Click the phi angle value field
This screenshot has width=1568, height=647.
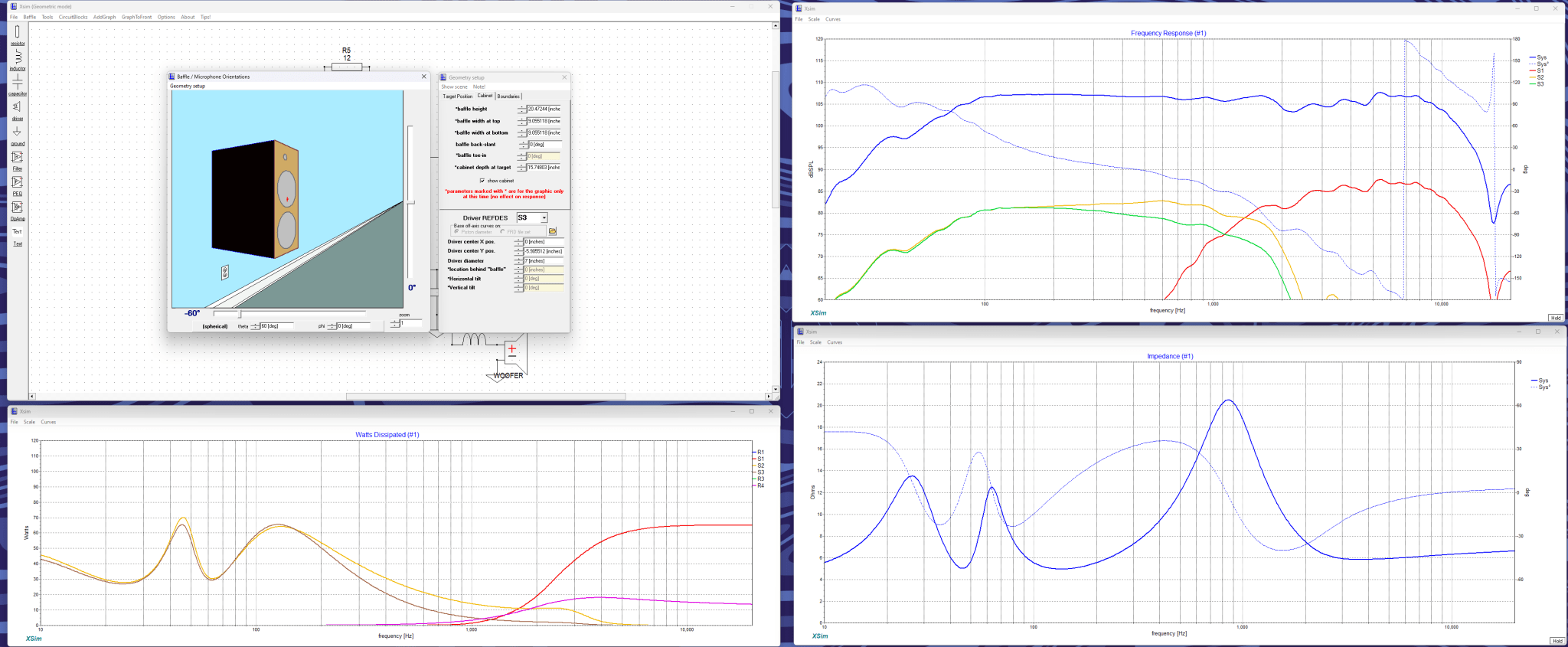[x=354, y=325]
